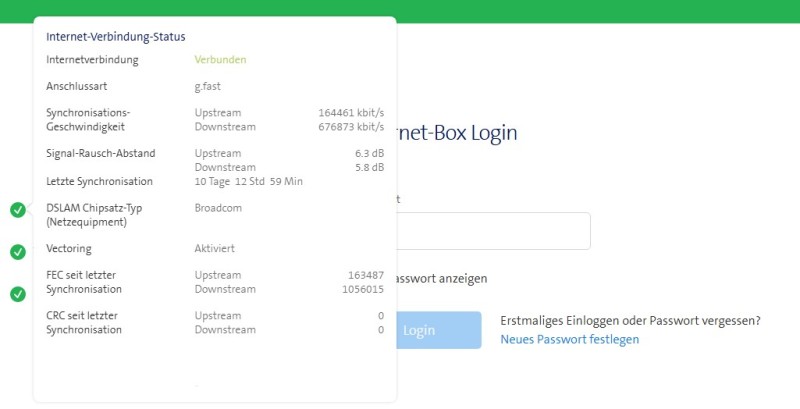Click the green checkmark beside Vectoring

click(x=18, y=252)
